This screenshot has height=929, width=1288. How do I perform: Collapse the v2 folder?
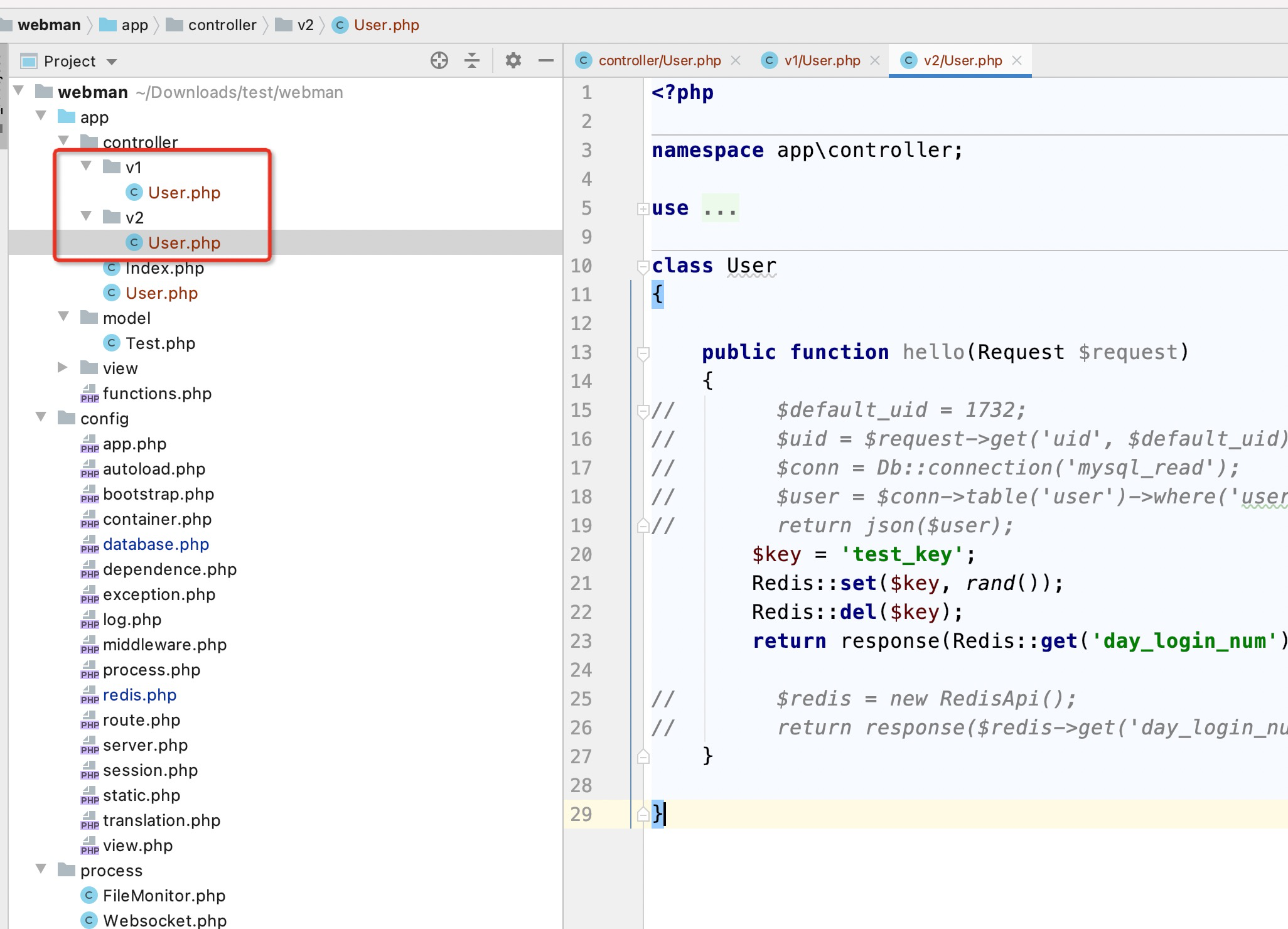[x=87, y=216]
